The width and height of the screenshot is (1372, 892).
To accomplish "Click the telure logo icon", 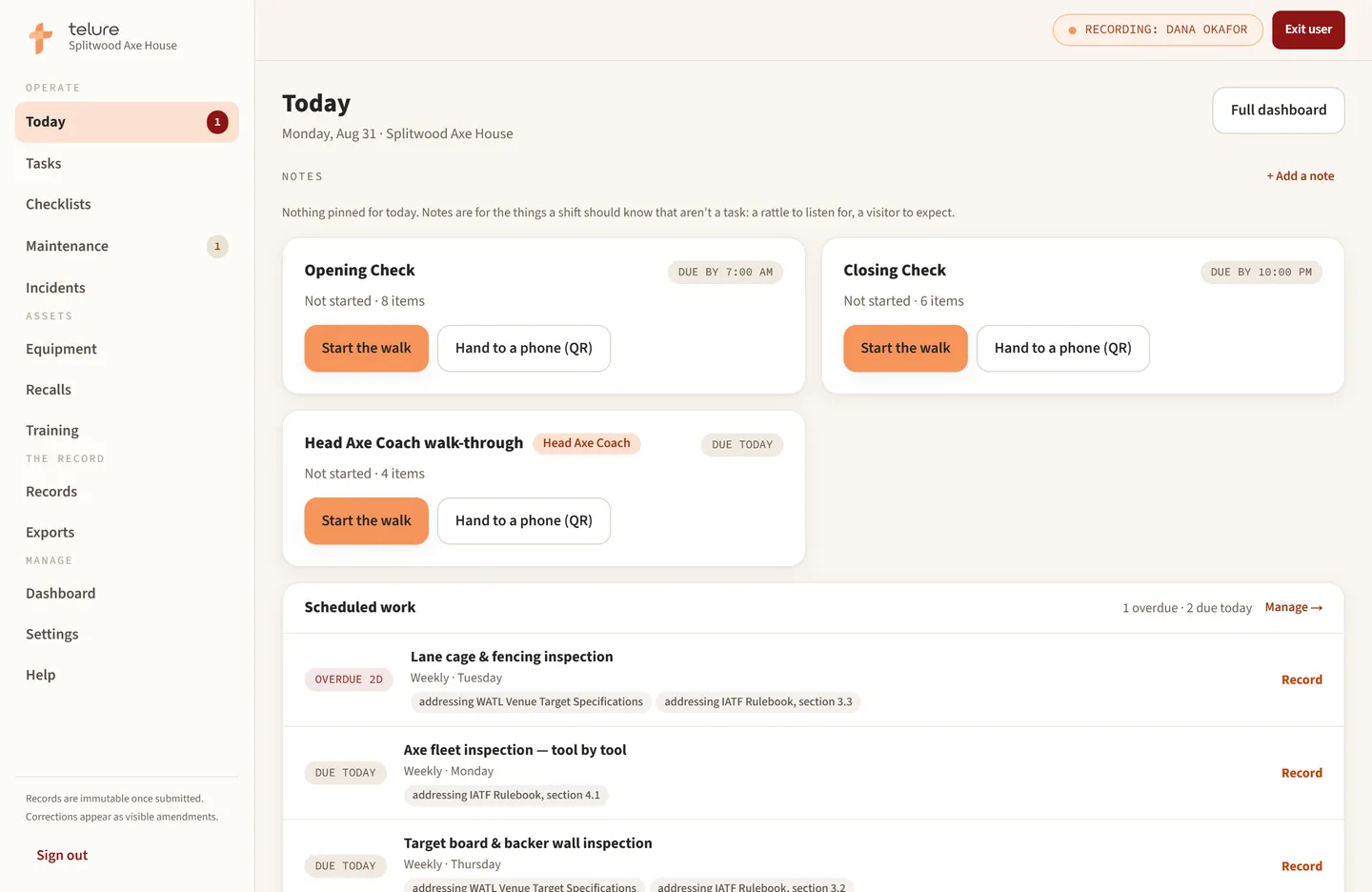I will point(41,37).
